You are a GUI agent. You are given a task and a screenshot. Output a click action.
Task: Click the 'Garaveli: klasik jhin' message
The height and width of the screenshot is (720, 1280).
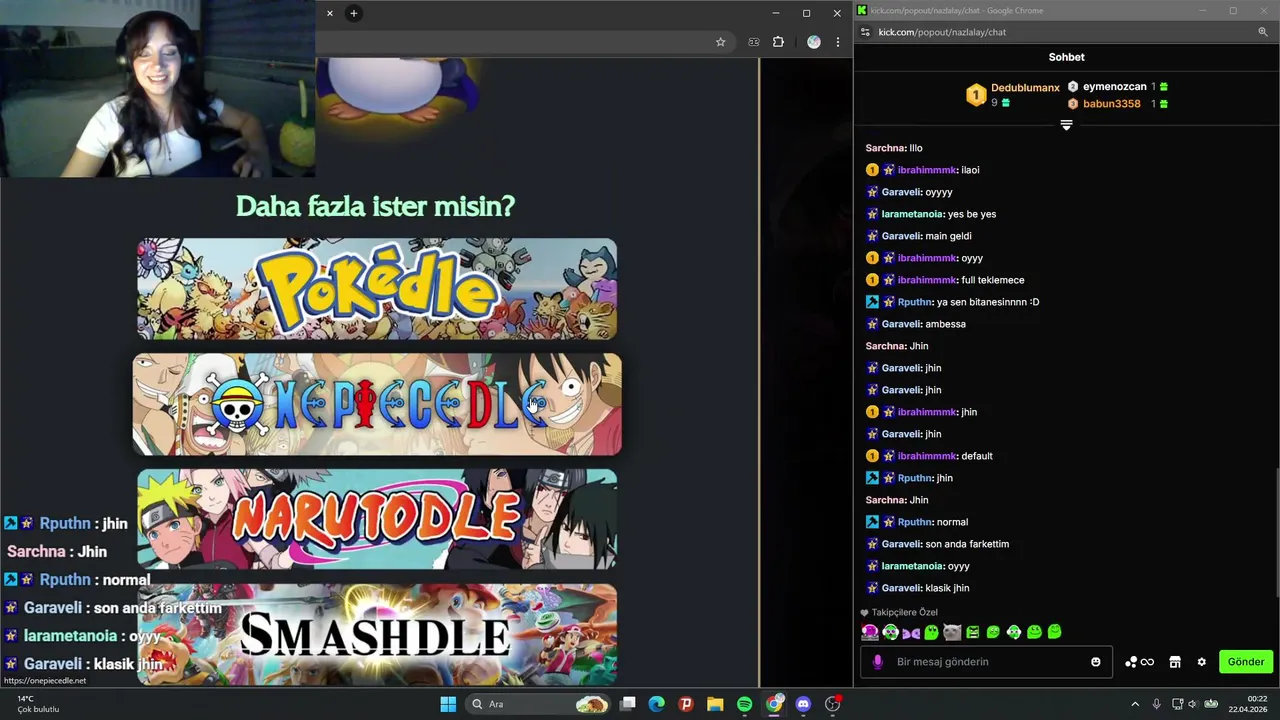918,588
